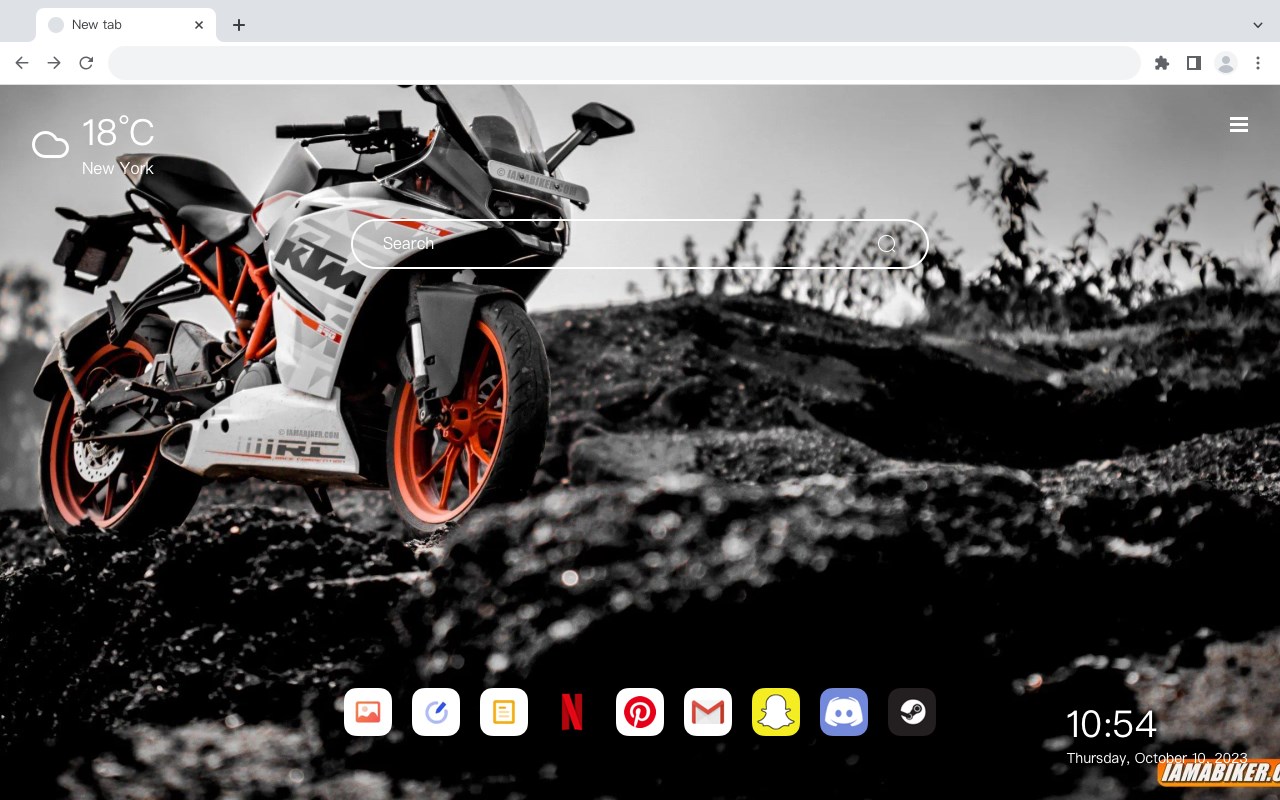Go forward to the next page
1280x800 pixels.
point(54,63)
